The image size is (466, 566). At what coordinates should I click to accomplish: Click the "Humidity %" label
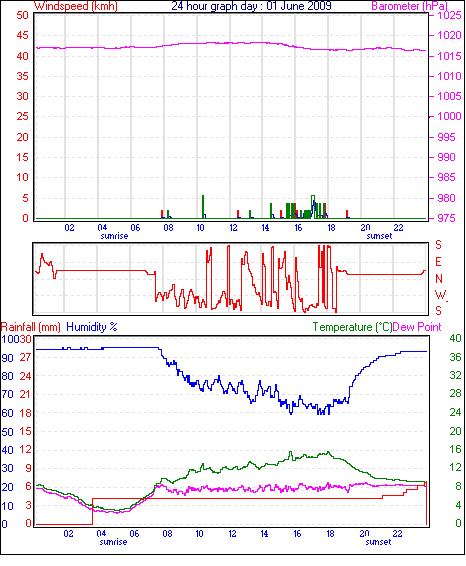92,327
